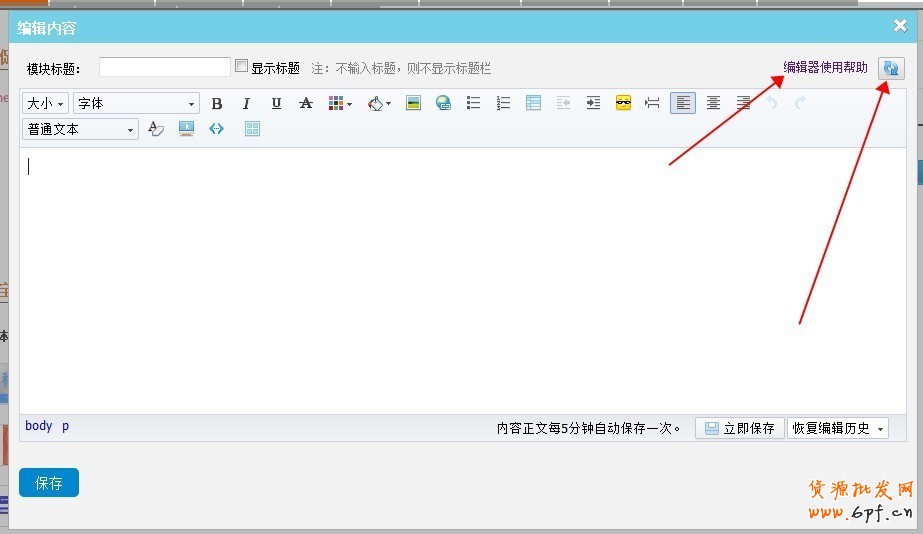Insert a hyperlink with the globe icon
Screen dimensions: 923x534
click(x=443, y=103)
